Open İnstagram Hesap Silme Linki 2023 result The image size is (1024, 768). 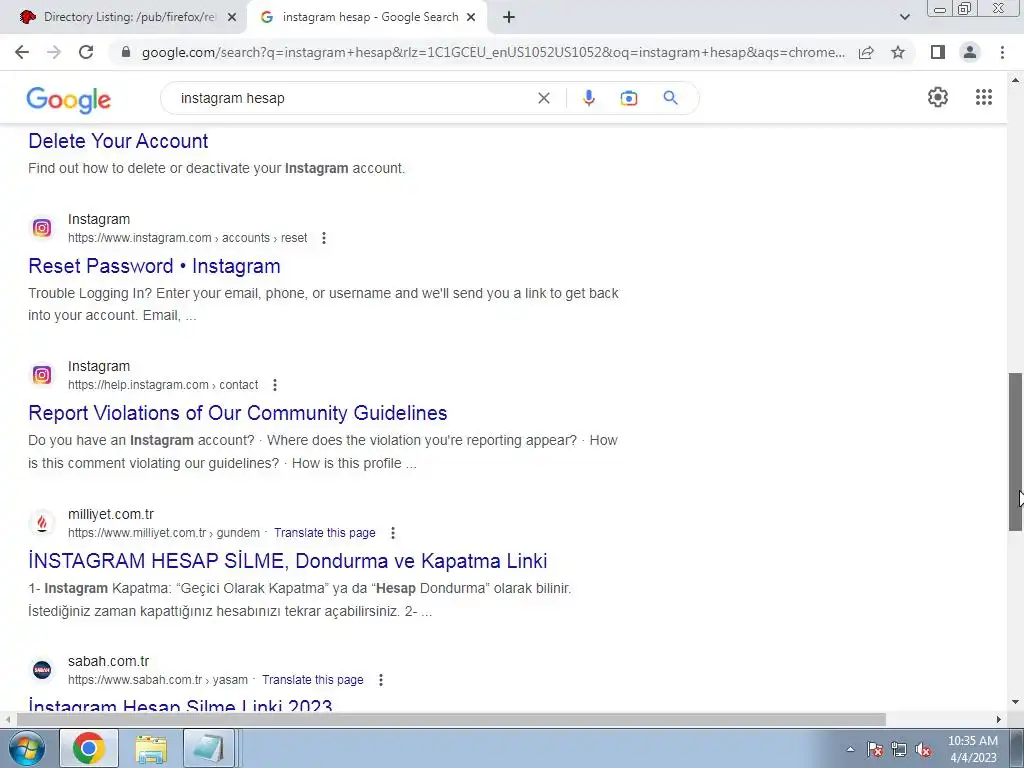[x=180, y=705]
